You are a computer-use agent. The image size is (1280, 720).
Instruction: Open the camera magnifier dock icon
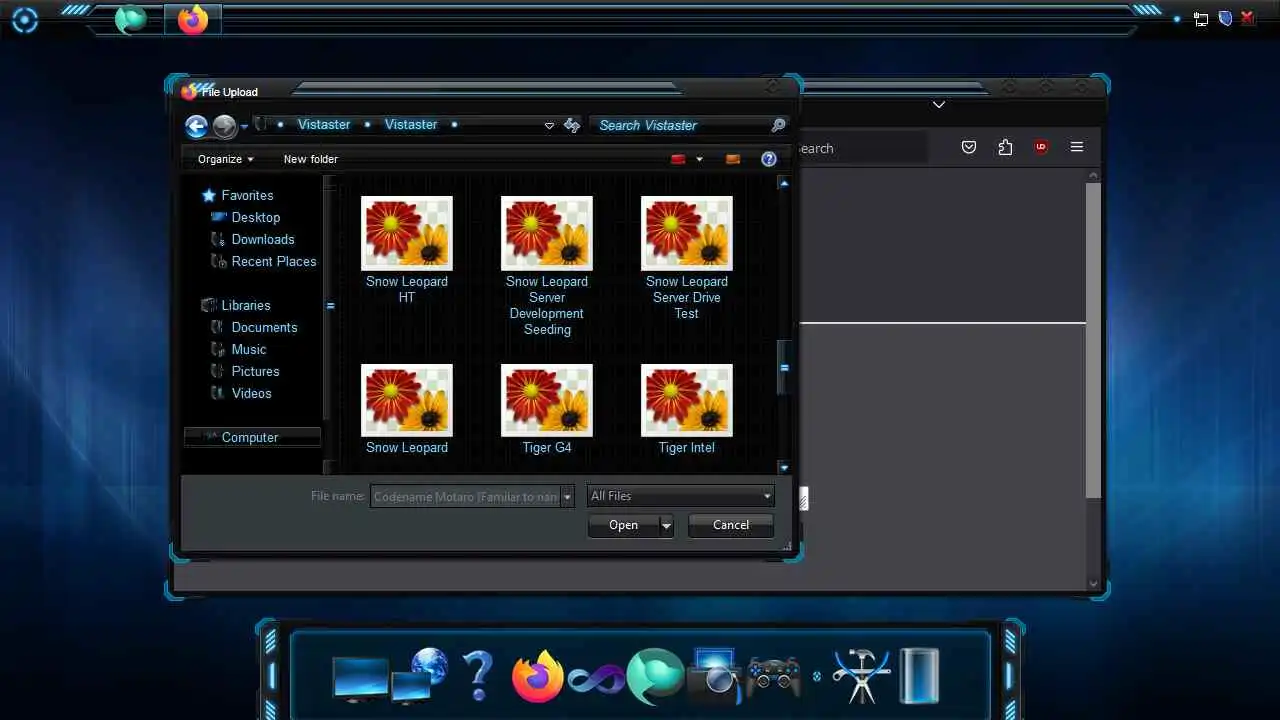coord(716,675)
